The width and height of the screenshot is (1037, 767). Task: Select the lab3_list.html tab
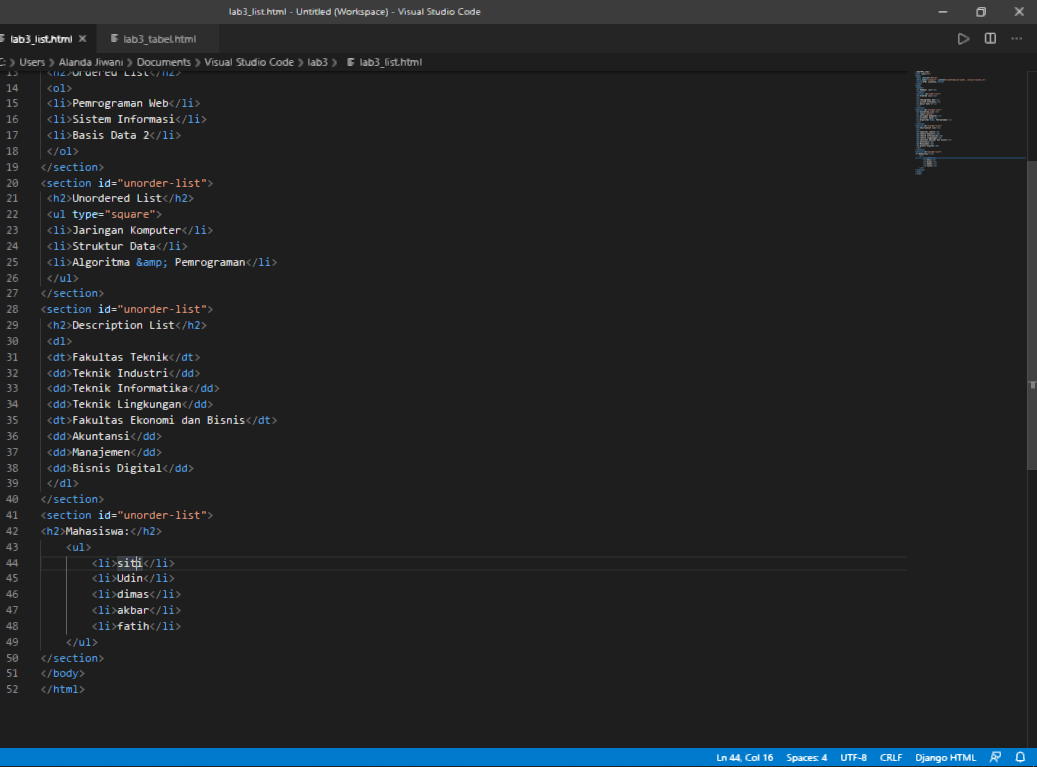[43, 38]
